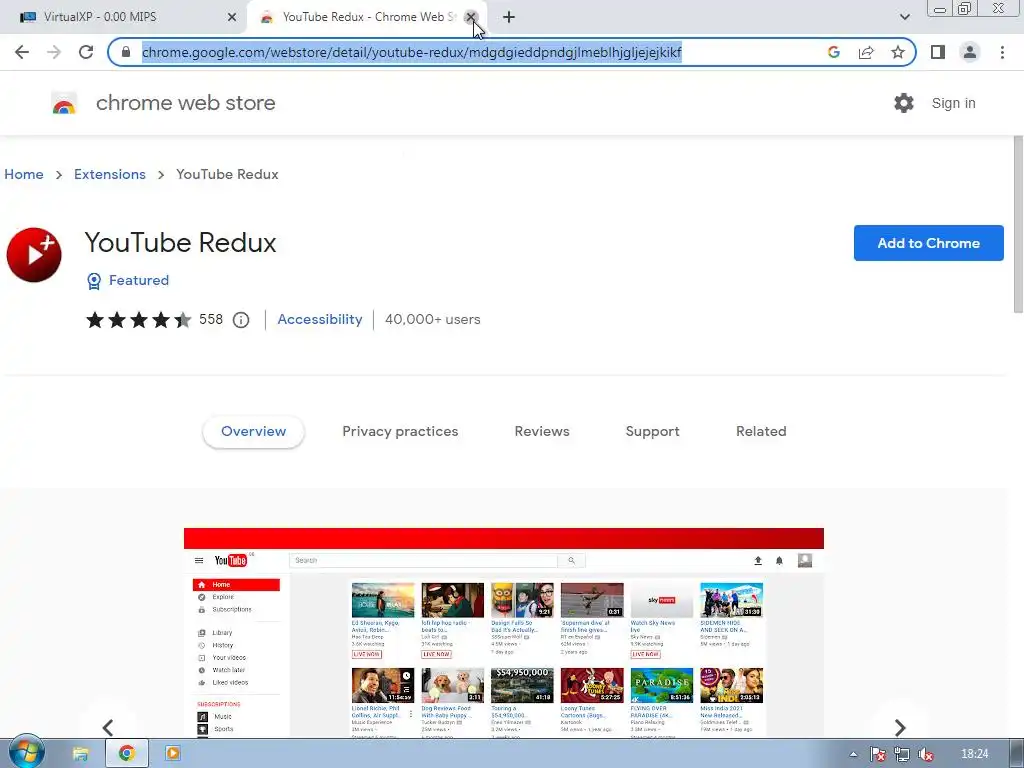Click the Action Center flag icon
Image resolution: width=1024 pixels, height=768 pixels.
pos(878,754)
